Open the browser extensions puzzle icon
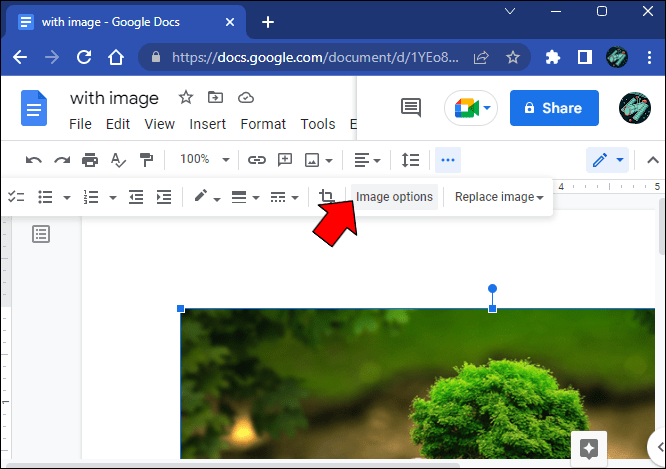 [553, 57]
